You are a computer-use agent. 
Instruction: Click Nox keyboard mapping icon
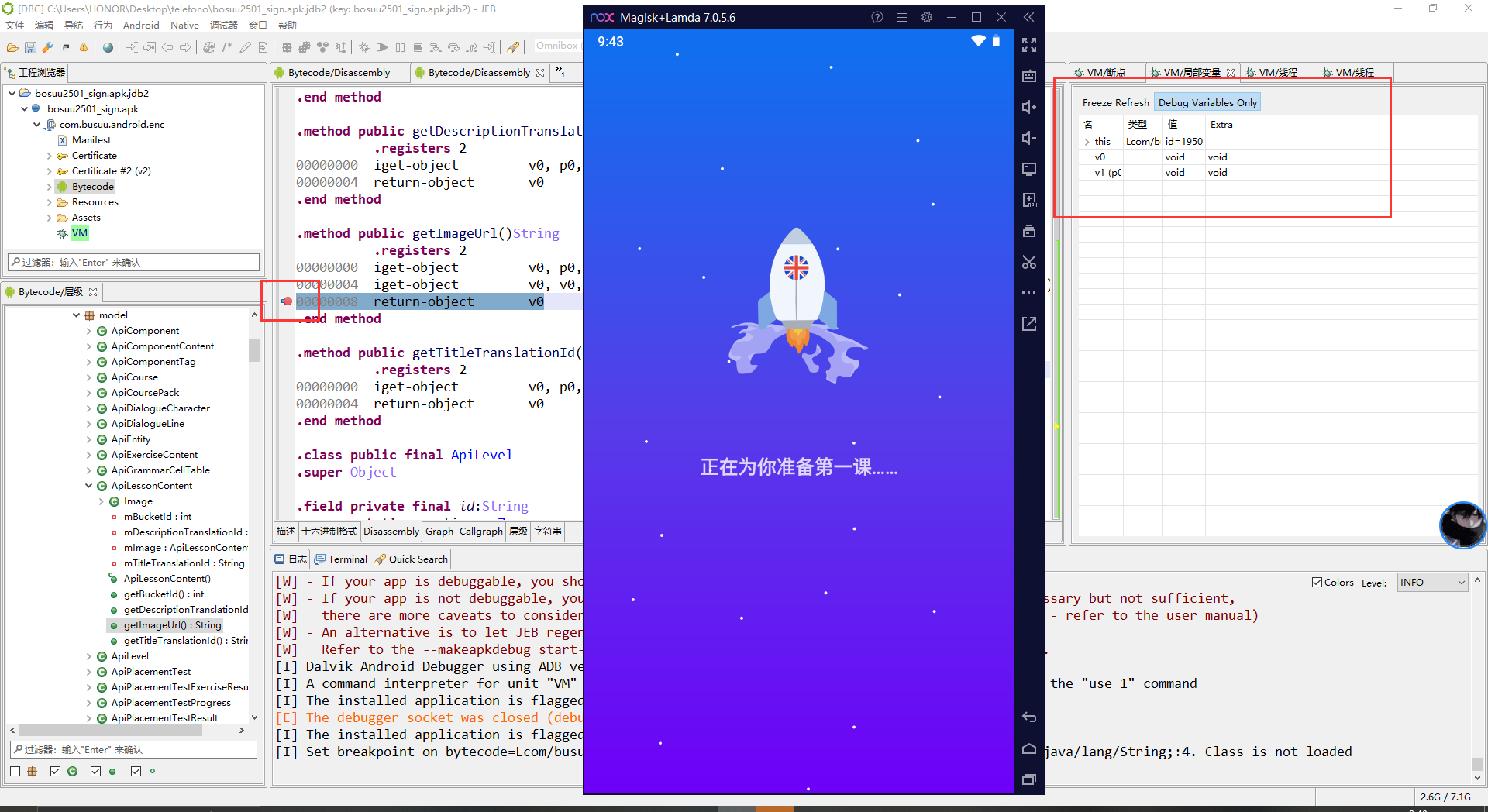pos(1029,77)
